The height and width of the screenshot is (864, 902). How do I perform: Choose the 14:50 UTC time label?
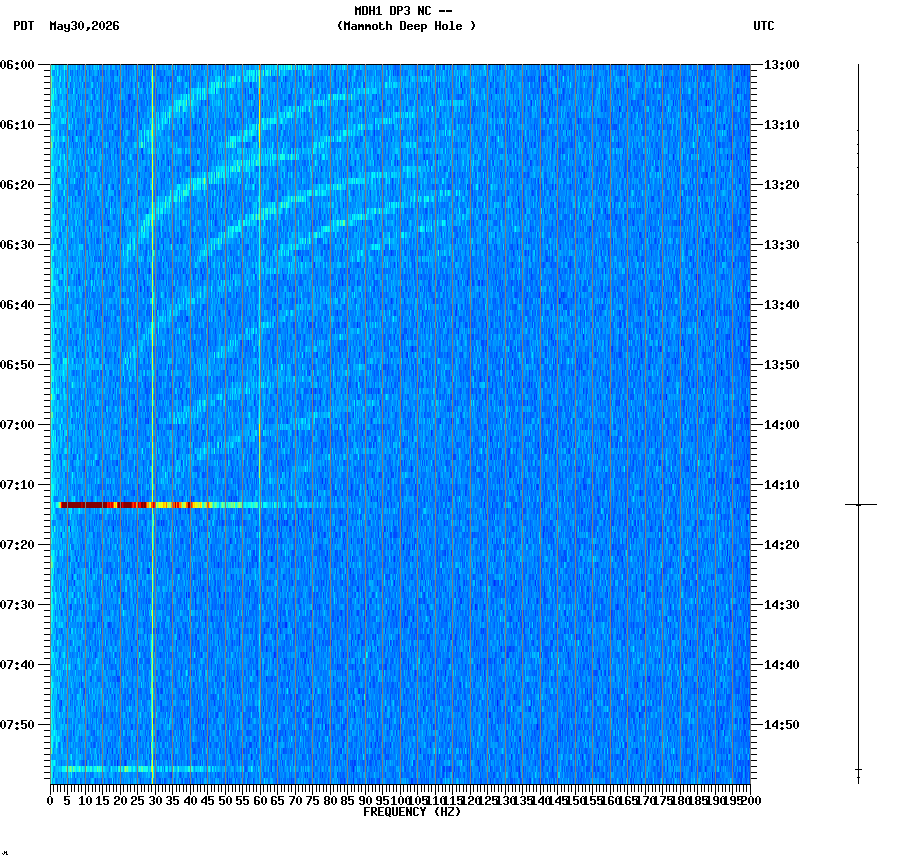tap(782, 725)
